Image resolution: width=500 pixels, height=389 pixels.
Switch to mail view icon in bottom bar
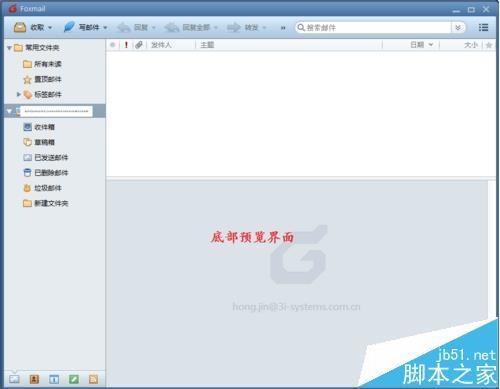[x=14, y=379]
